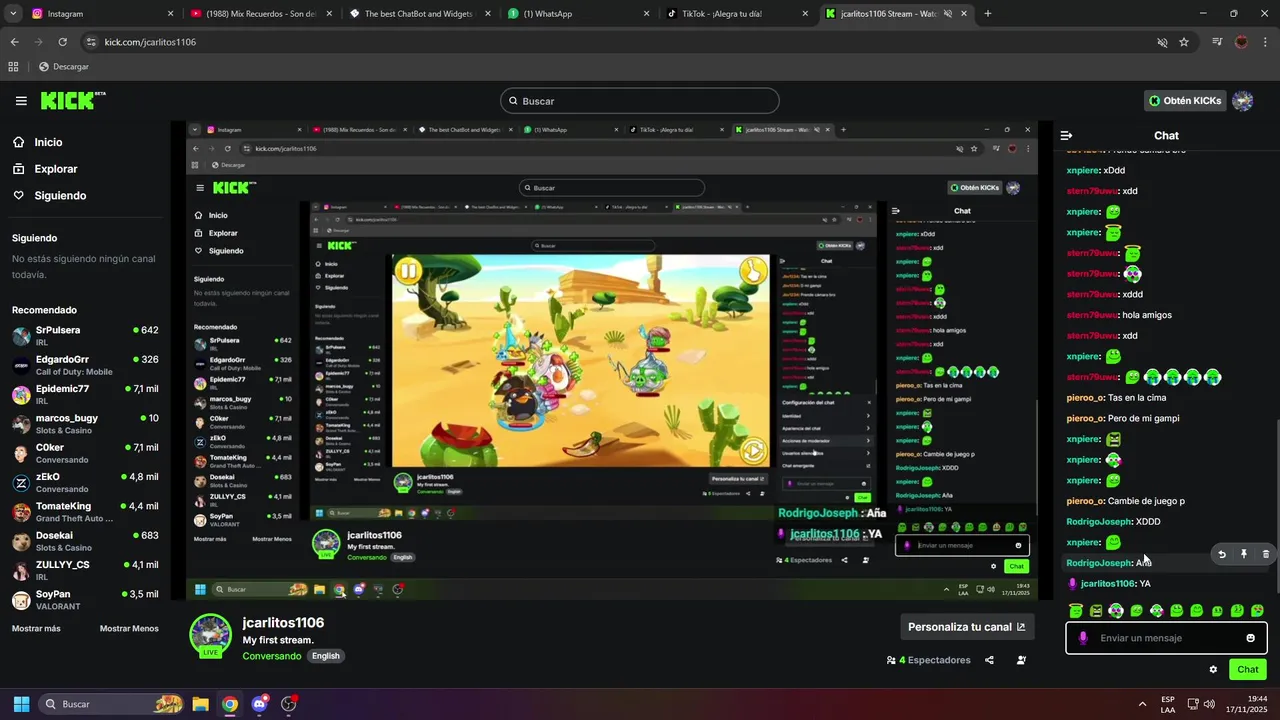Open SoyPan VALORANT channel
This screenshot has height=720, width=1280.
pyautogui.click(x=85, y=600)
